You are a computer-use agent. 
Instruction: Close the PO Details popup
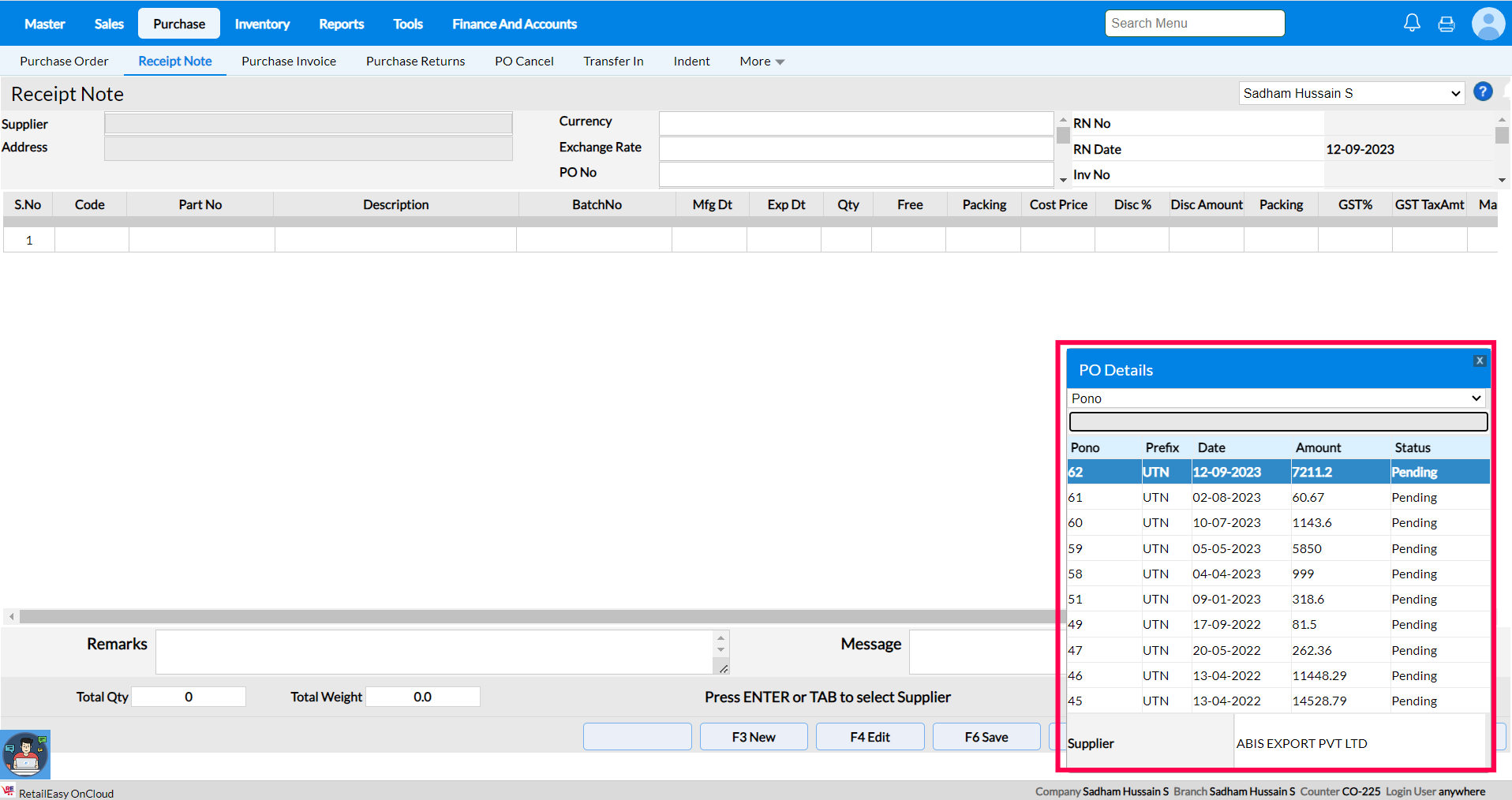point(1480,361)
